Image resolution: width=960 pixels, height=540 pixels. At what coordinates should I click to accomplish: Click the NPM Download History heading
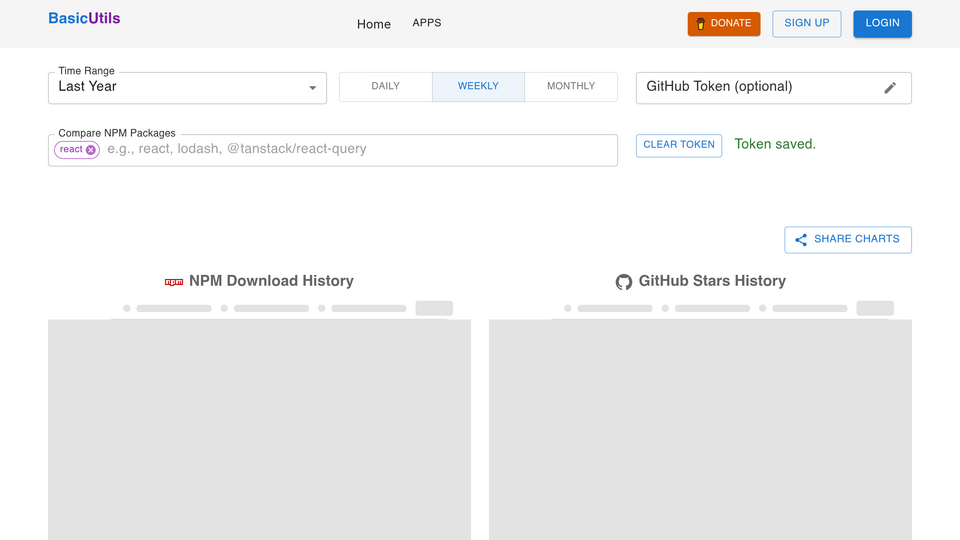tap(271, 281)
